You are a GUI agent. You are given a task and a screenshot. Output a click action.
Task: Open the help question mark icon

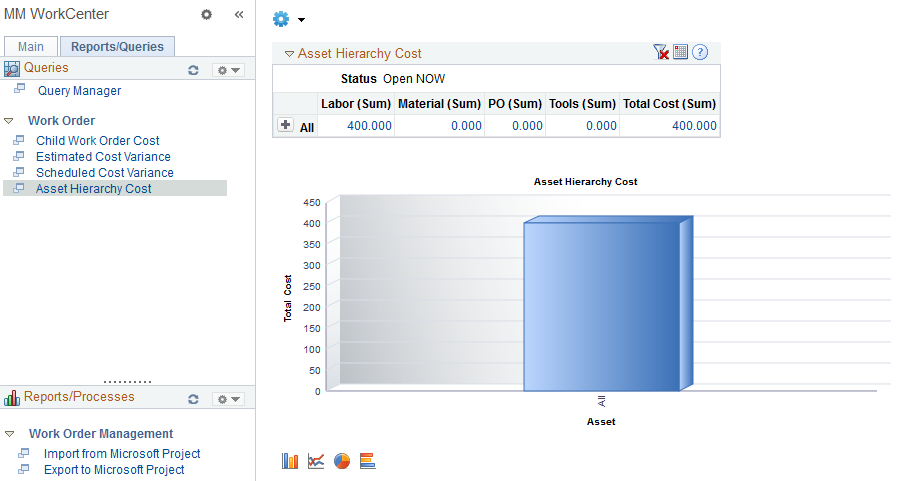point(700,52)
